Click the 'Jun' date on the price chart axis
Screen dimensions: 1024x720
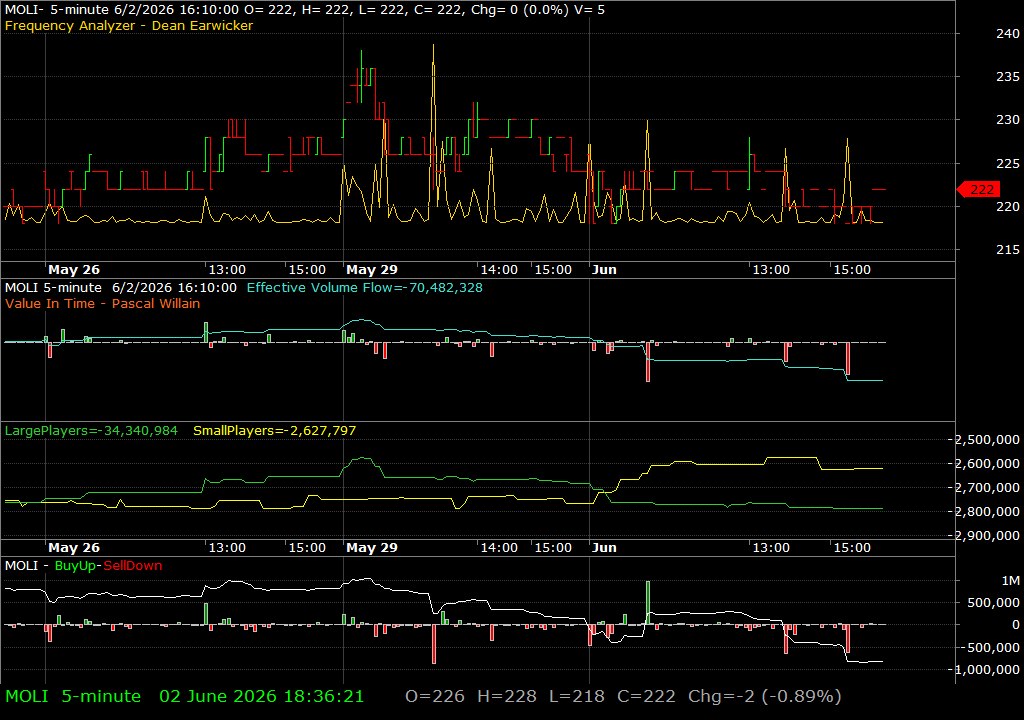pos(604,270)
